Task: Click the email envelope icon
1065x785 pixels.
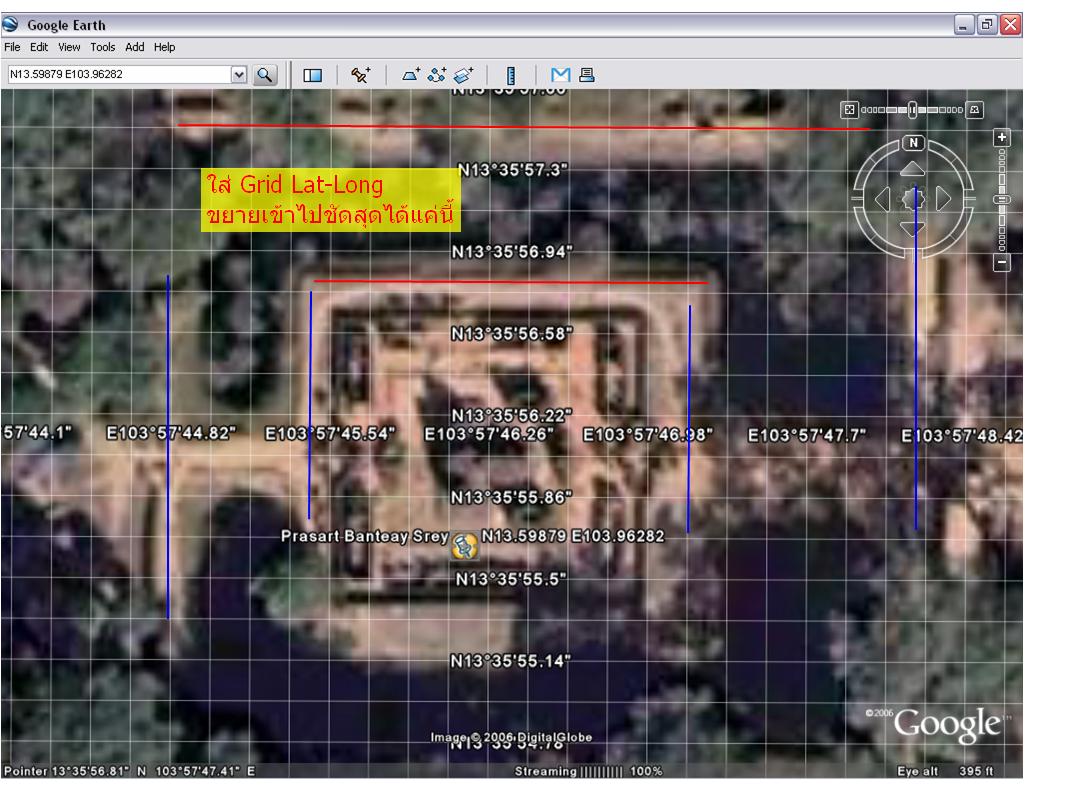Action: pos(560,75)
